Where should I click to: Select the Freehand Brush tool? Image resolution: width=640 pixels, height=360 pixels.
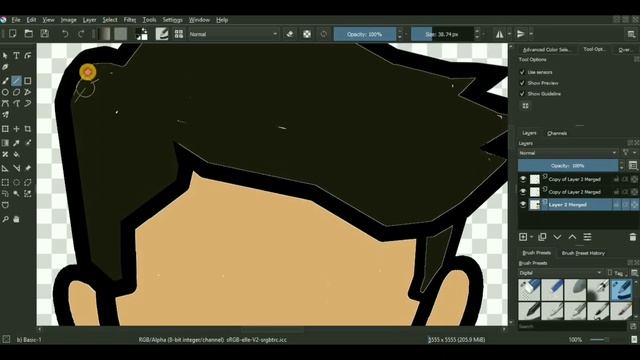[x=5, y=81]
